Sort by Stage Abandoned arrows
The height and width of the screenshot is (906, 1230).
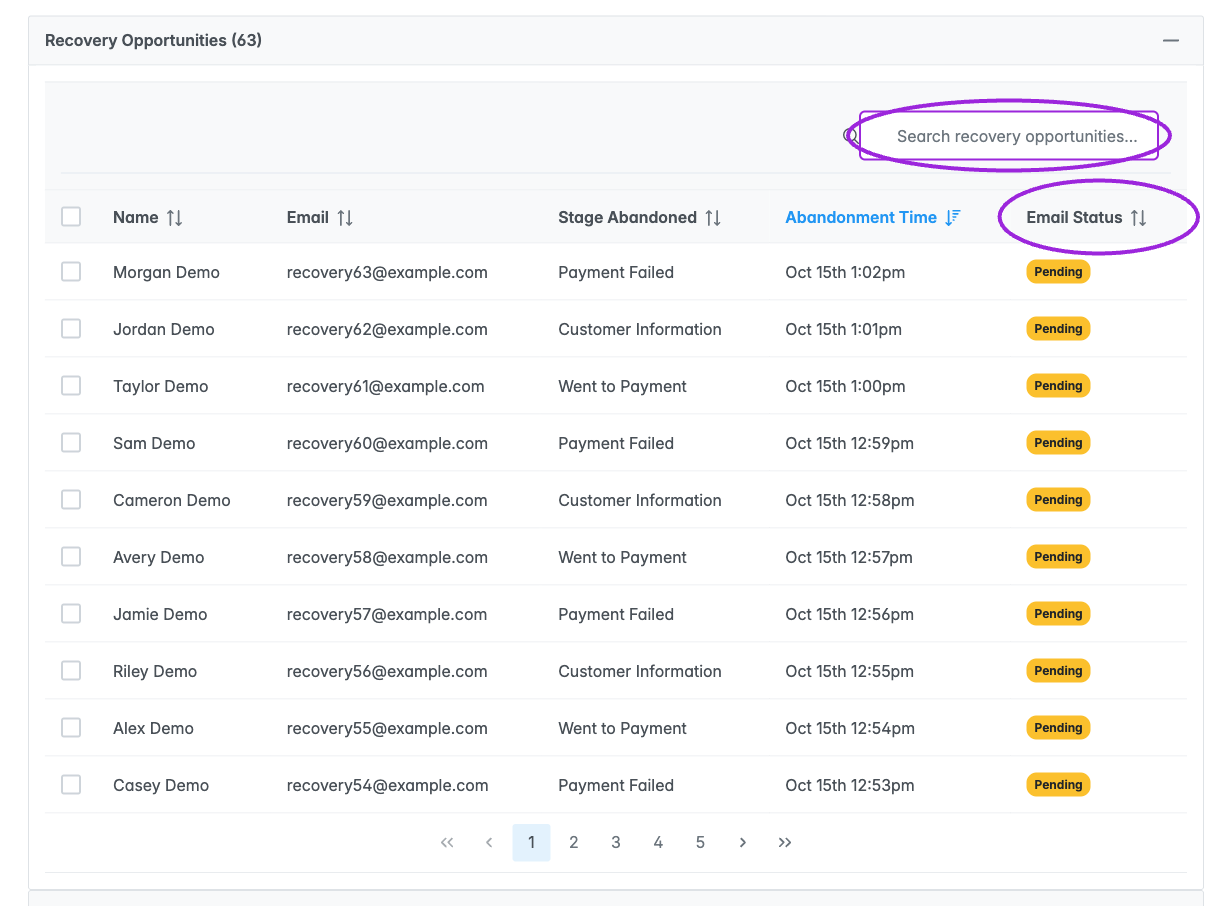tap(713, 218)
